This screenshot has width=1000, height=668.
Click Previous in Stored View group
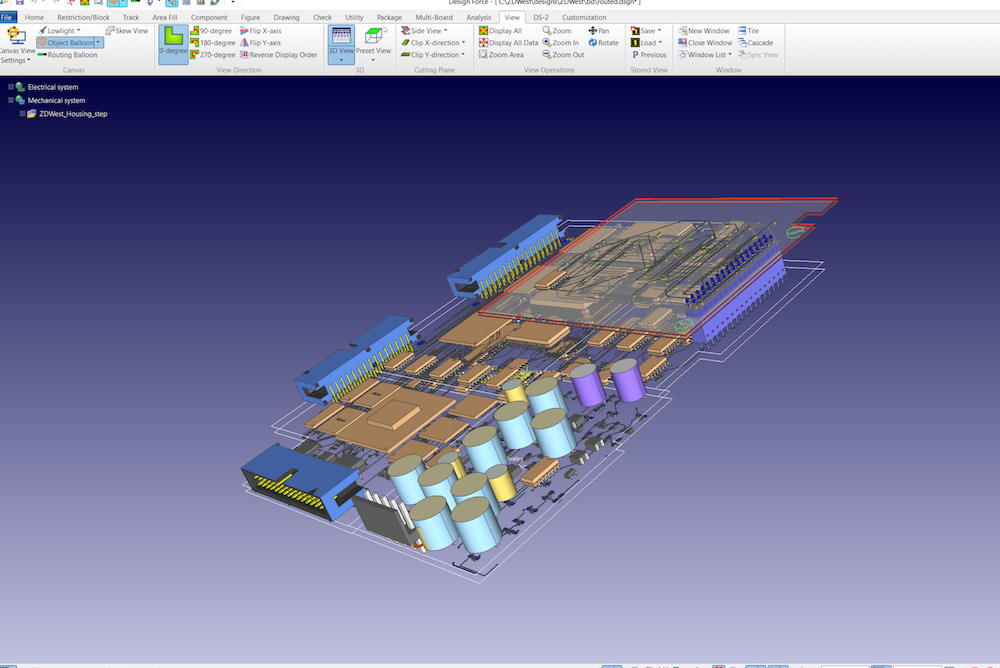click(x=648, y=54)
